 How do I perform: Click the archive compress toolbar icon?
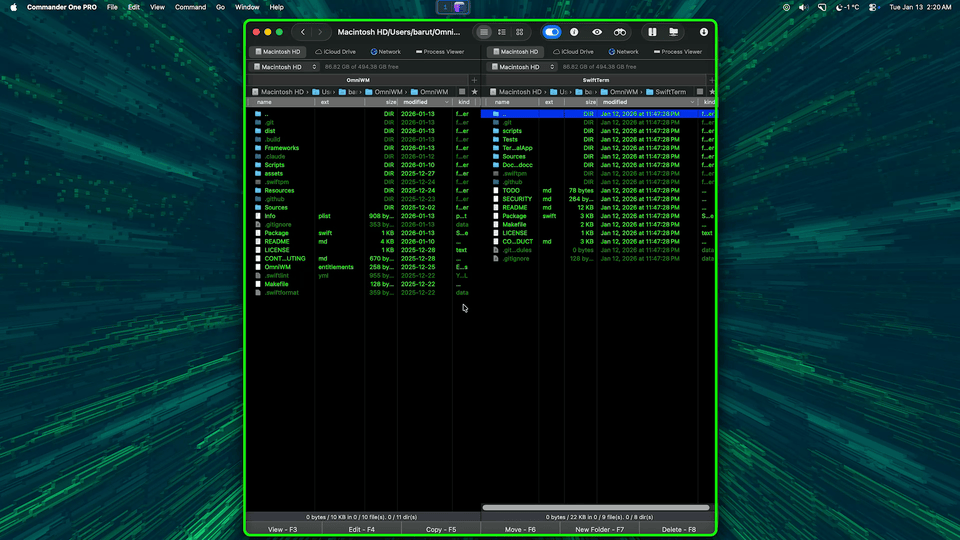pyautogui.click(x=652, y=32)
